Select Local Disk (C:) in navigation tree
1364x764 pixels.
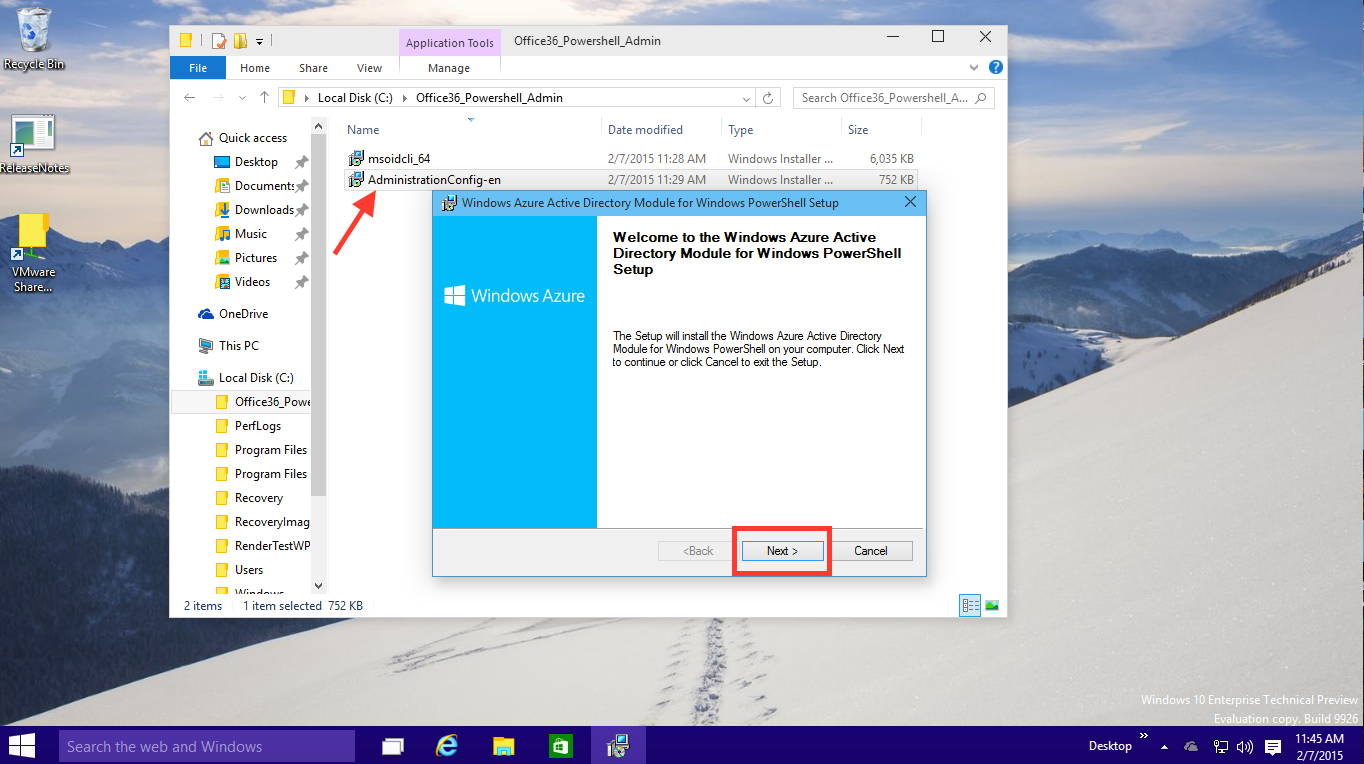point(256,378)
